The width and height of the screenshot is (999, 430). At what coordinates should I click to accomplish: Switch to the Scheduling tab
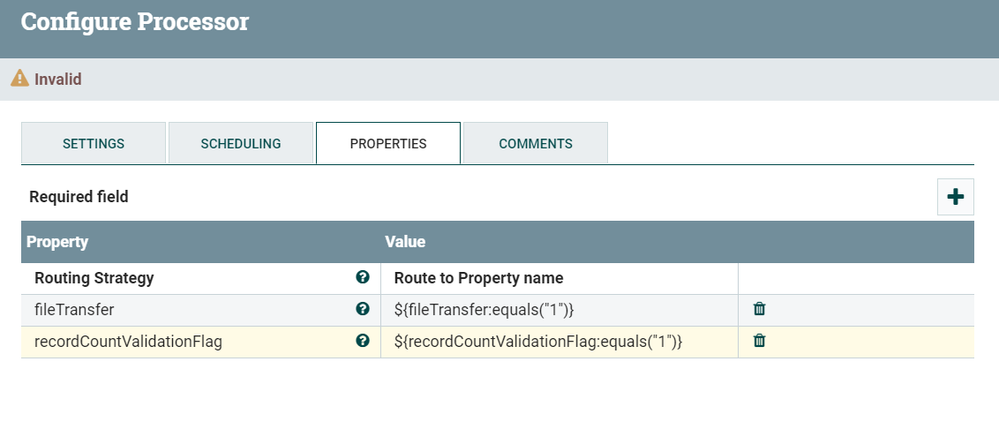[241, 143]
